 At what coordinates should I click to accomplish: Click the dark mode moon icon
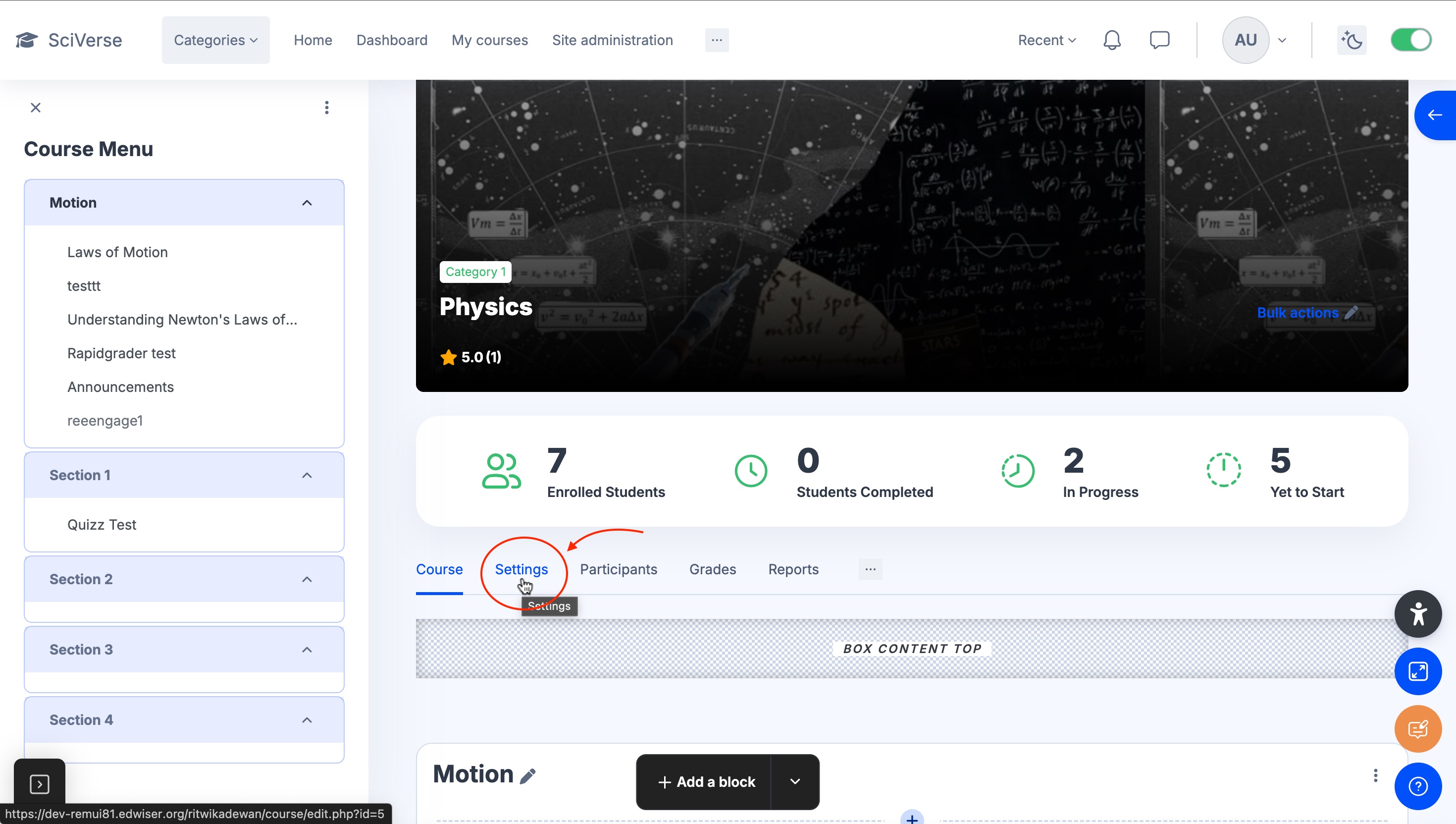tap(1352, 40)
